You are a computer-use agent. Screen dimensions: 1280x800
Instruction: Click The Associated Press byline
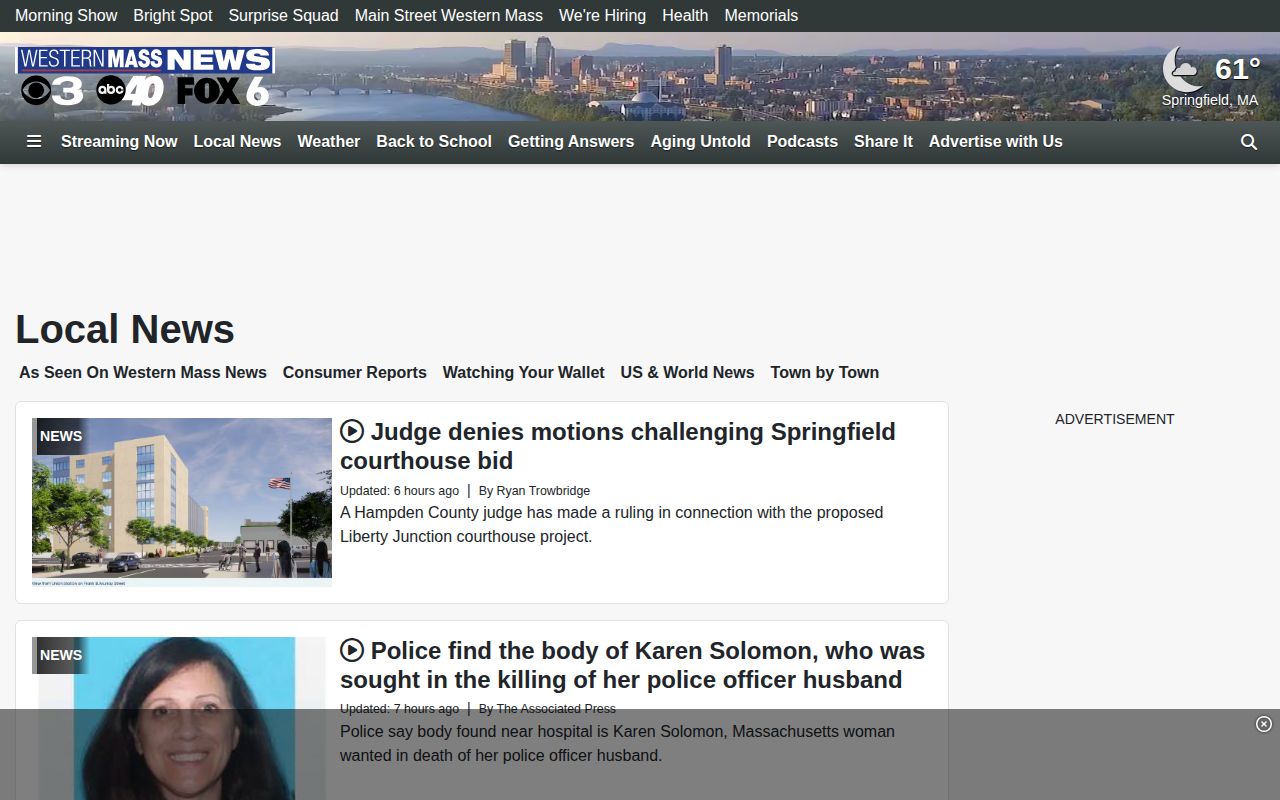[556, 709]
